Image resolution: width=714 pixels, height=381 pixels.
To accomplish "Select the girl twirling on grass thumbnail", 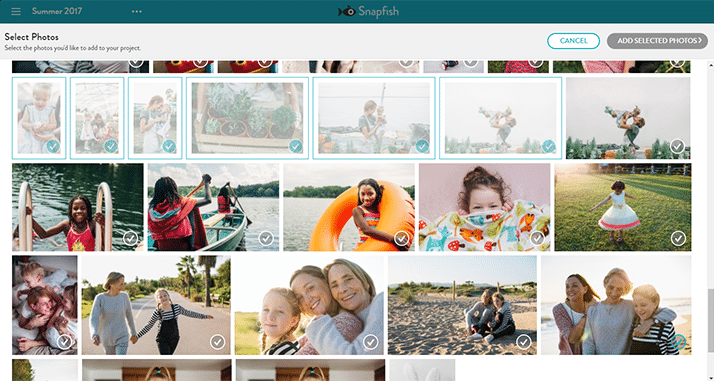I will pyautogui.click(x=622, y=207).
